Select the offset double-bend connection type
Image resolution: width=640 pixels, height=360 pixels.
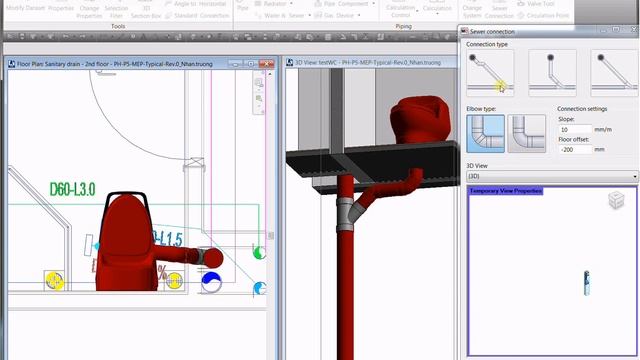[490, 73]
